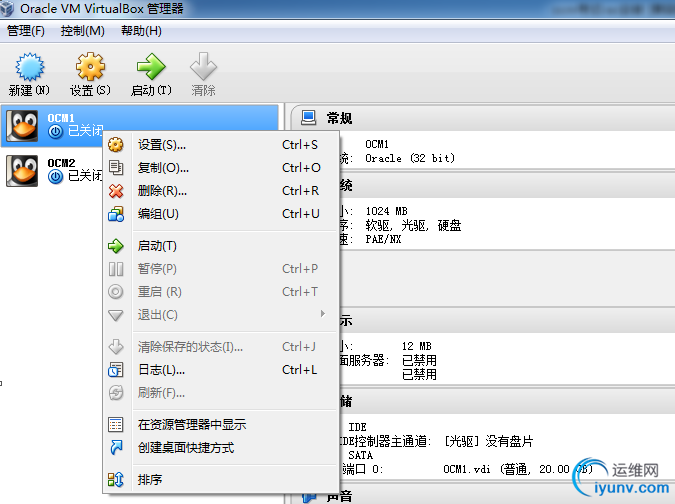675x504 pixels.
Task: Choose 日志(L)... from the context menu
Action: coord(221,370)
